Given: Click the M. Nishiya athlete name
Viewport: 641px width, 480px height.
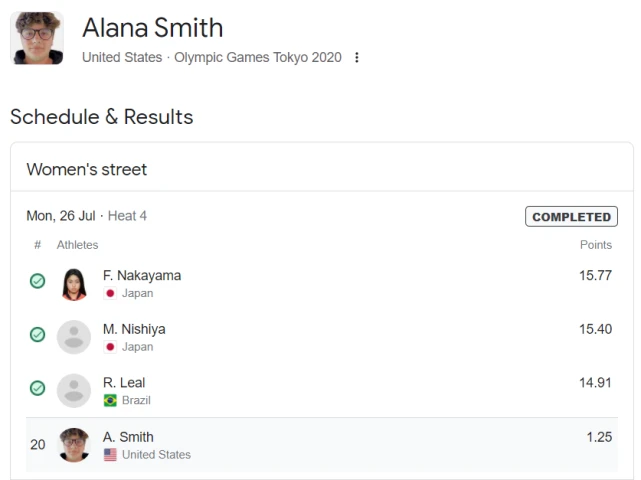Looking at the screenshot, I should tap(134, 329).
